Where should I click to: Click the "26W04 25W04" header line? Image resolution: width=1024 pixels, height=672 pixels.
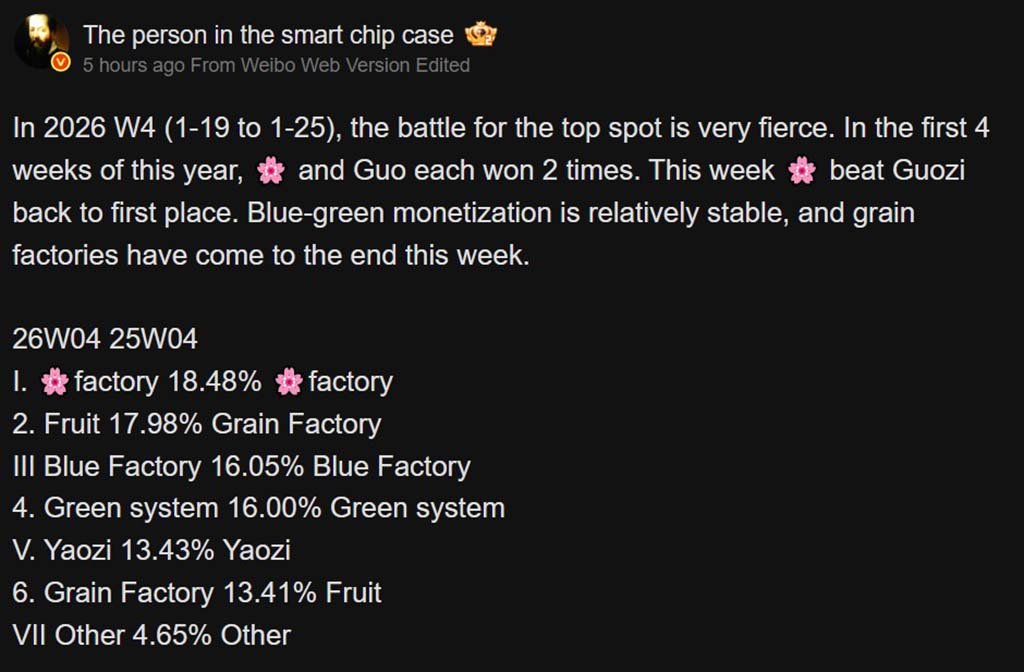tap(105, 339)
